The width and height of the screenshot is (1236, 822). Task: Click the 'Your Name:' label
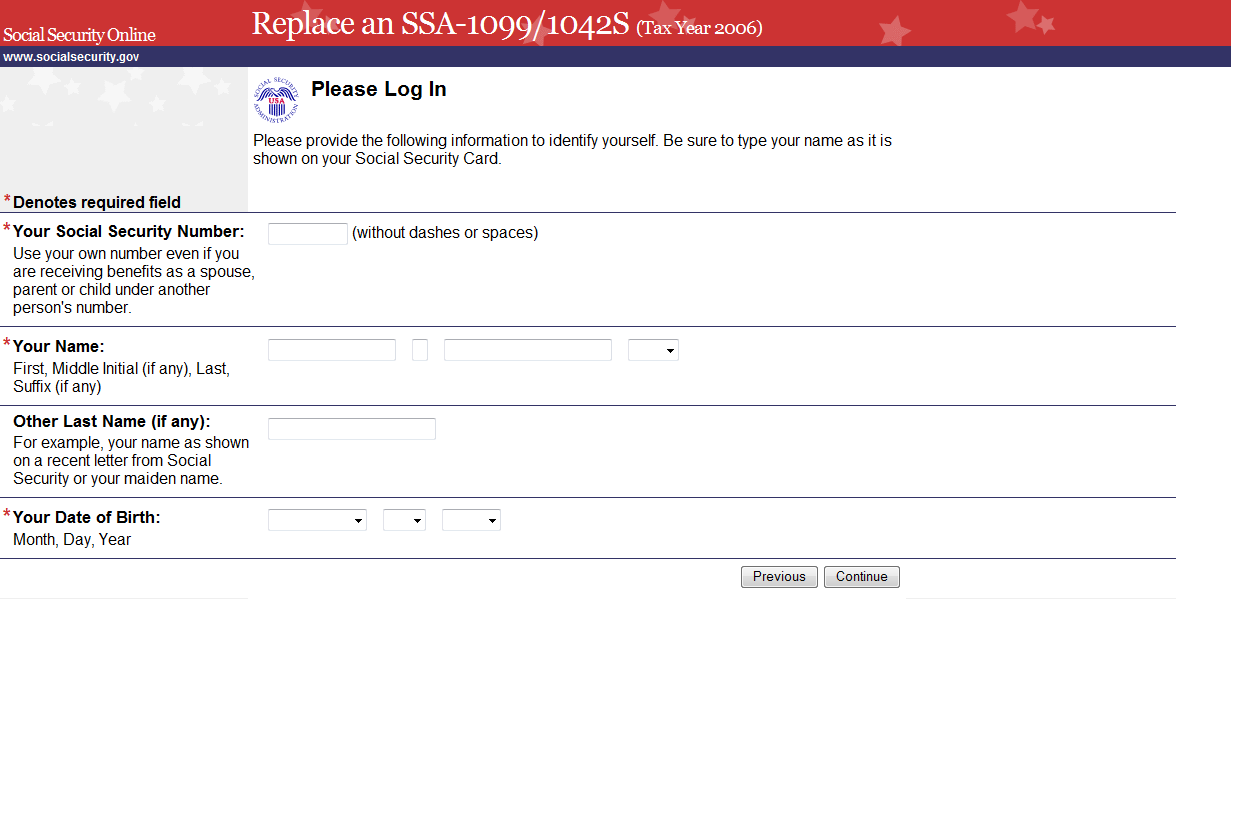click(58, 347)
